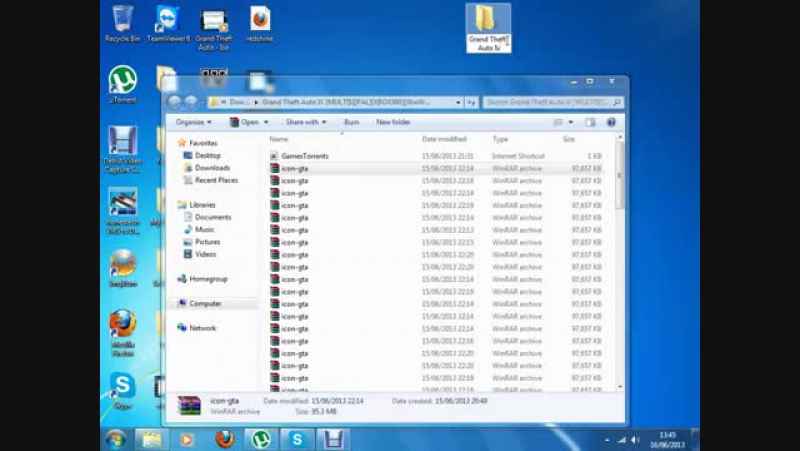Open the Recycle Bin desktop icon
The image size is (800, 451).
click(x=122, y=23)
